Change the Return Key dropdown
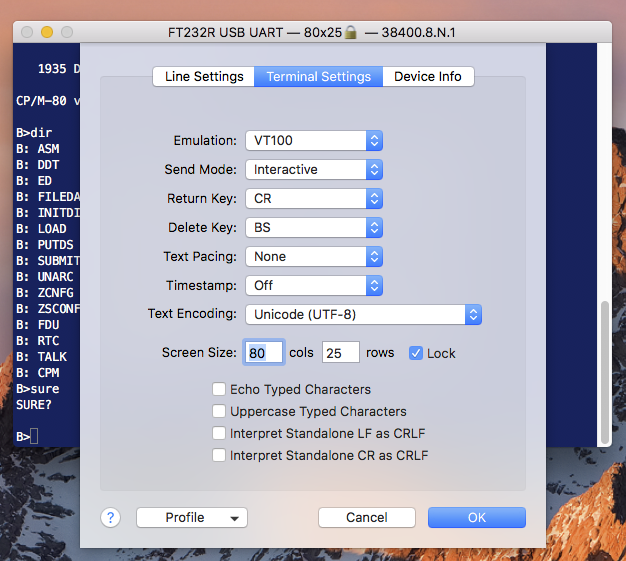The image size is (626, 561). click(x=314, y=199)
